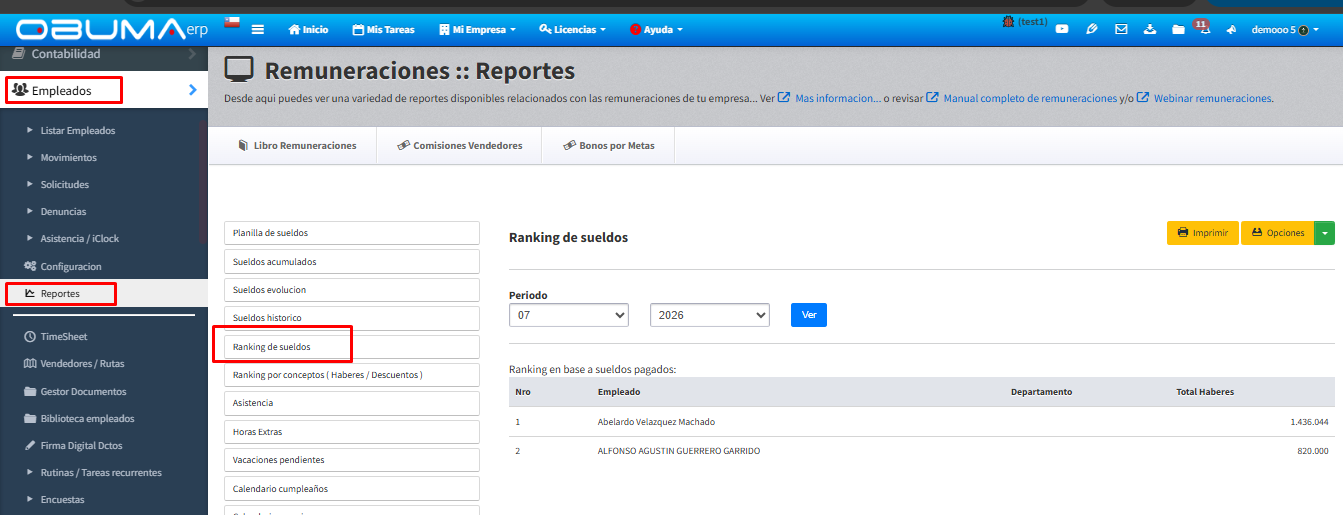Open the Inicio home menu
The height and width of the screenshot is (515, 1343).
(308, 30)
